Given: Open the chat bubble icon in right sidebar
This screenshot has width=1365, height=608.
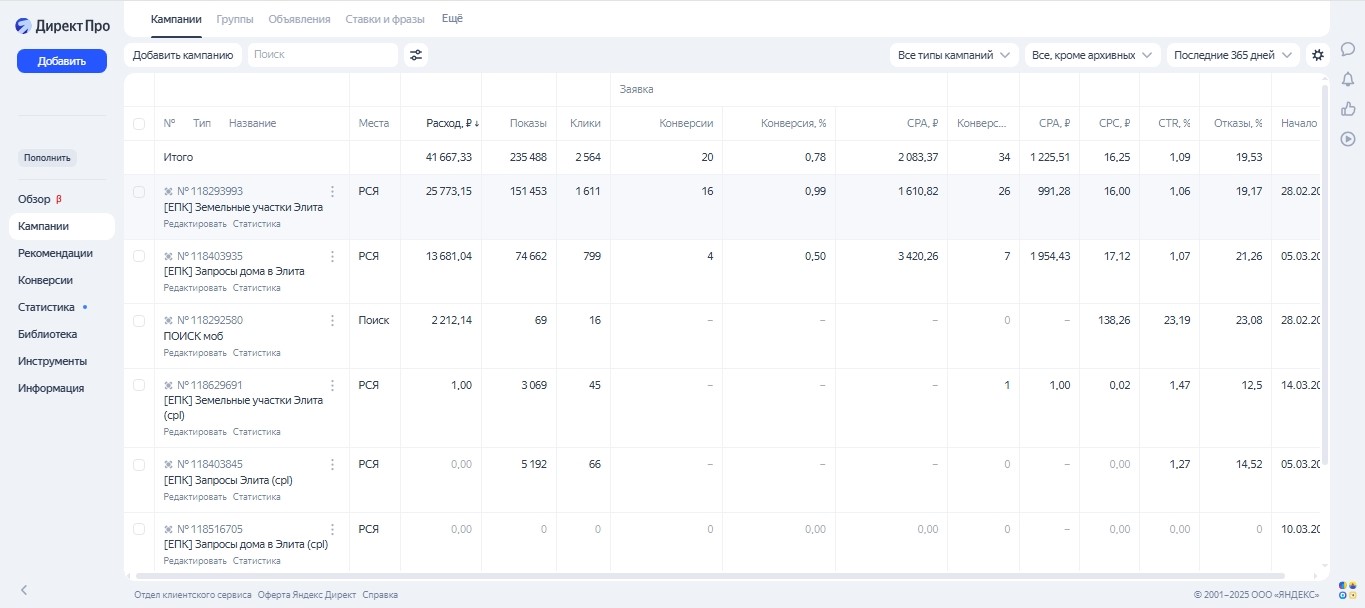Looking at the screenshot, I should click(x=1347, y=49).
